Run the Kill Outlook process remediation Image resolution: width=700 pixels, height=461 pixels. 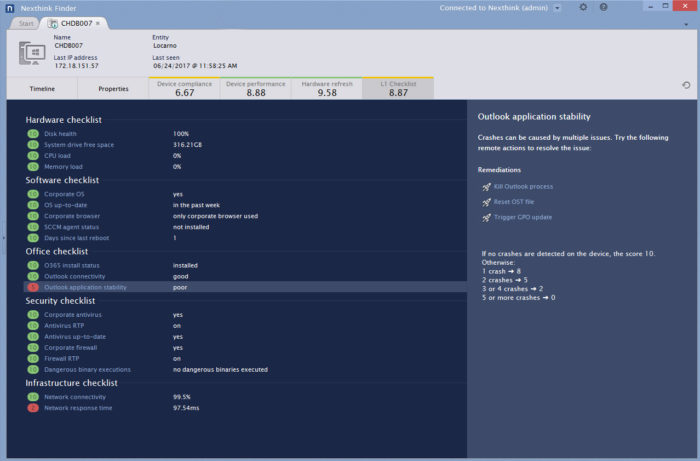(x=523, y=187)
